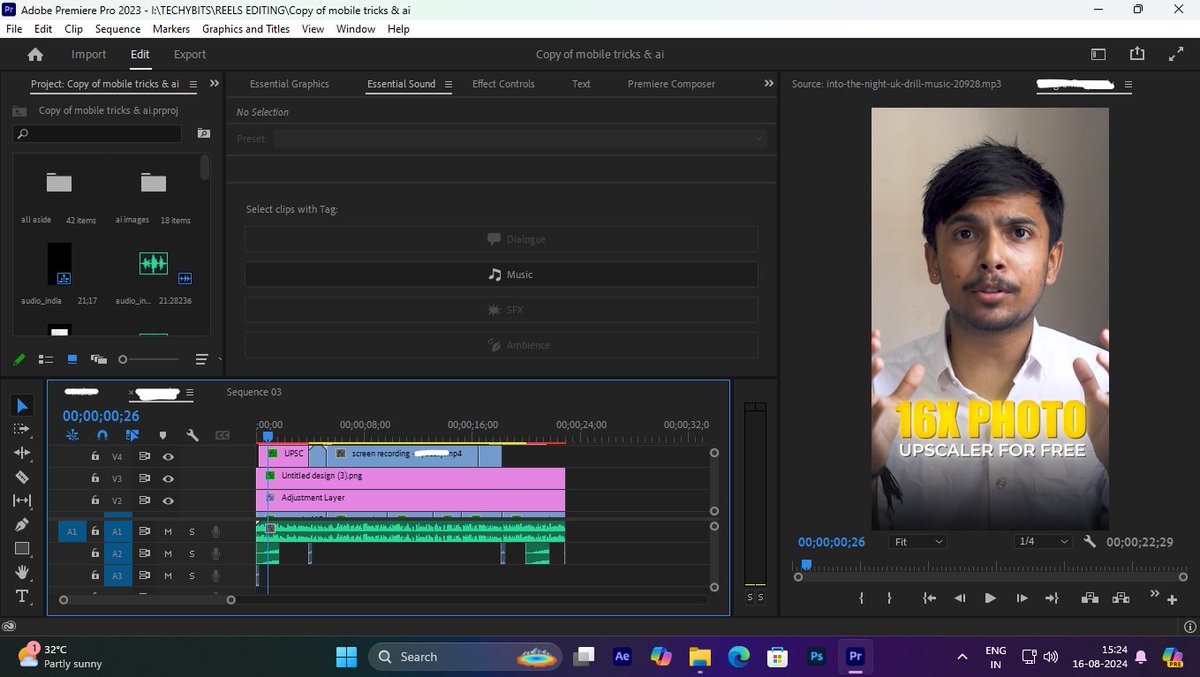Click the Lift button in monitor
The height and width of the screenshot is (677, 1200).
point(1089,598)
